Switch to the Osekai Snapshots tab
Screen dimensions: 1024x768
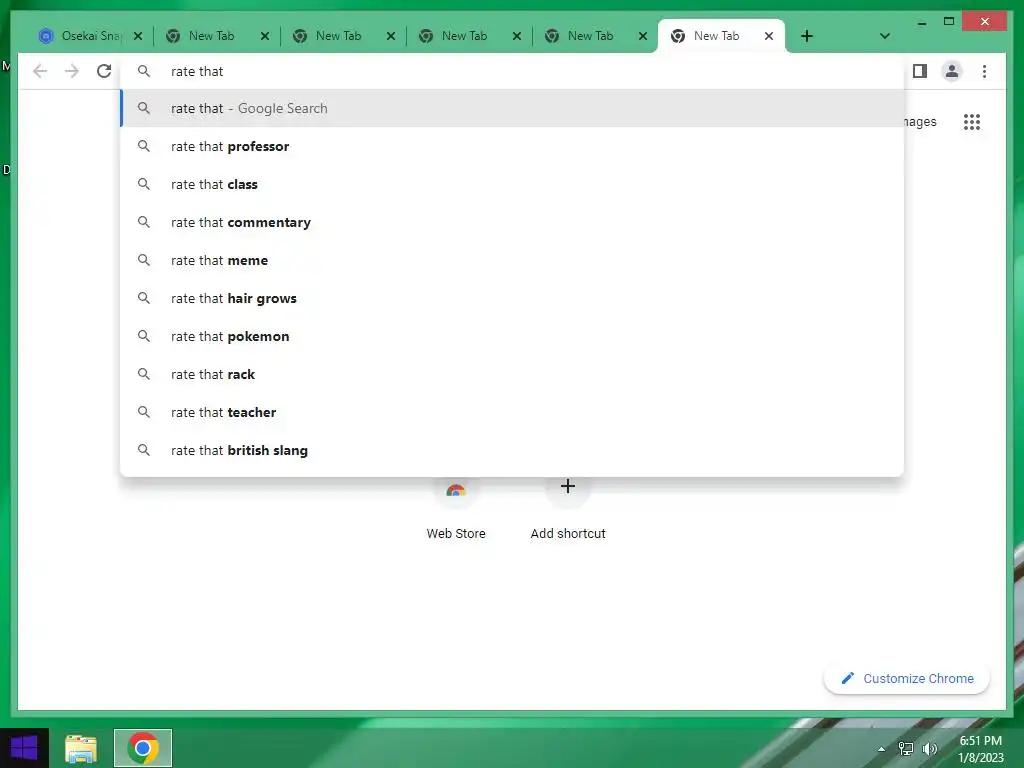point(80,36)
